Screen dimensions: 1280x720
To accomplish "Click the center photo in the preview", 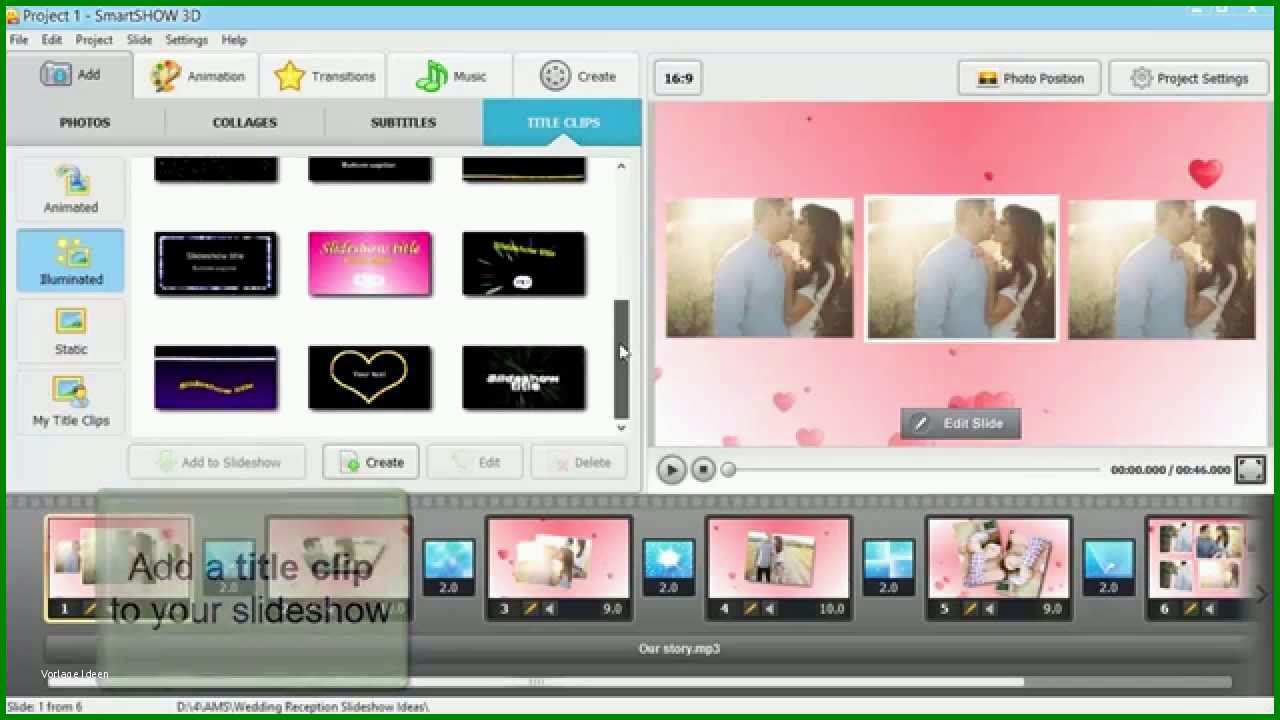I will click(961, 268).
